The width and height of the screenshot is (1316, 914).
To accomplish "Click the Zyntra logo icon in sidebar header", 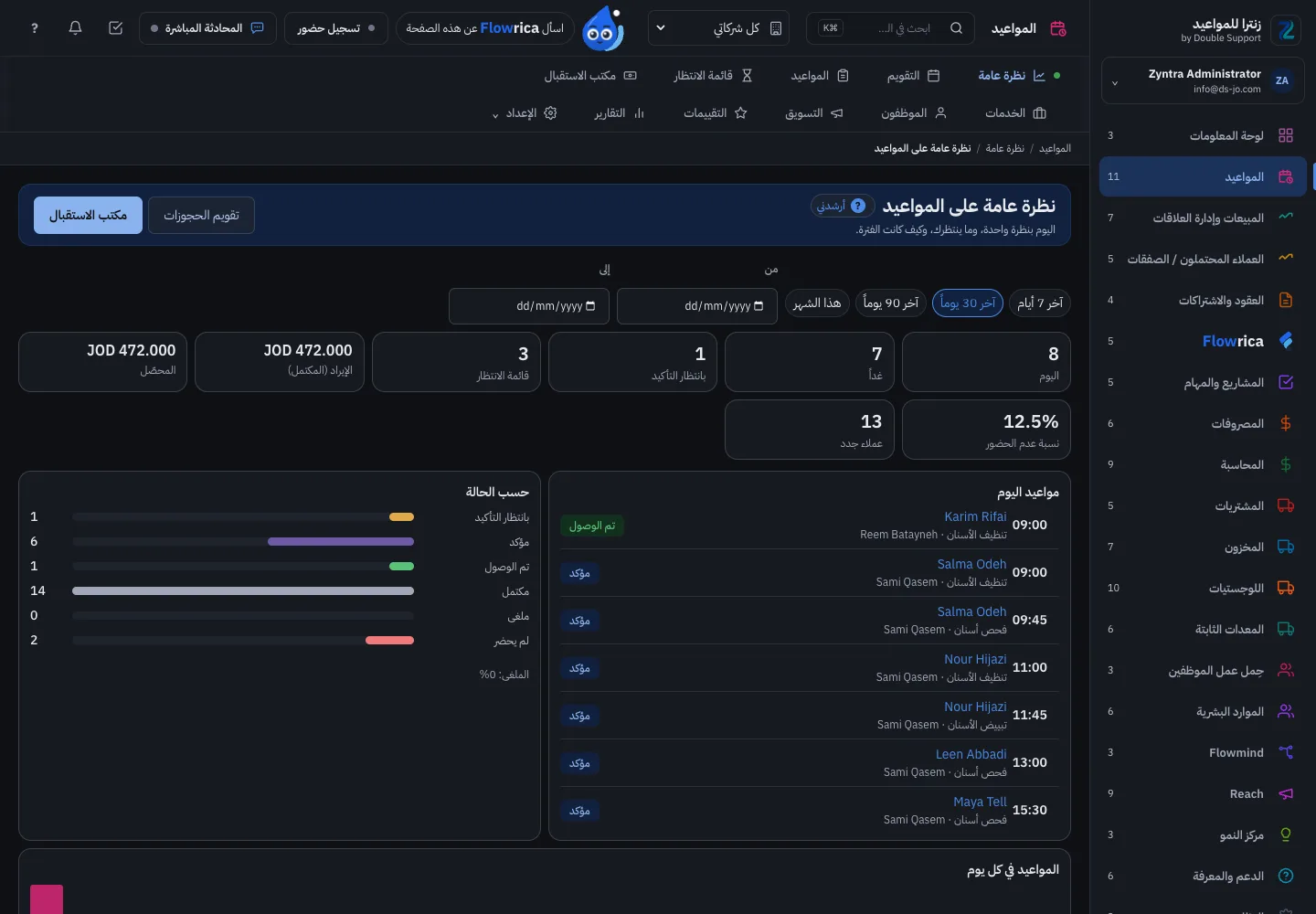I will click(1287, 30).
